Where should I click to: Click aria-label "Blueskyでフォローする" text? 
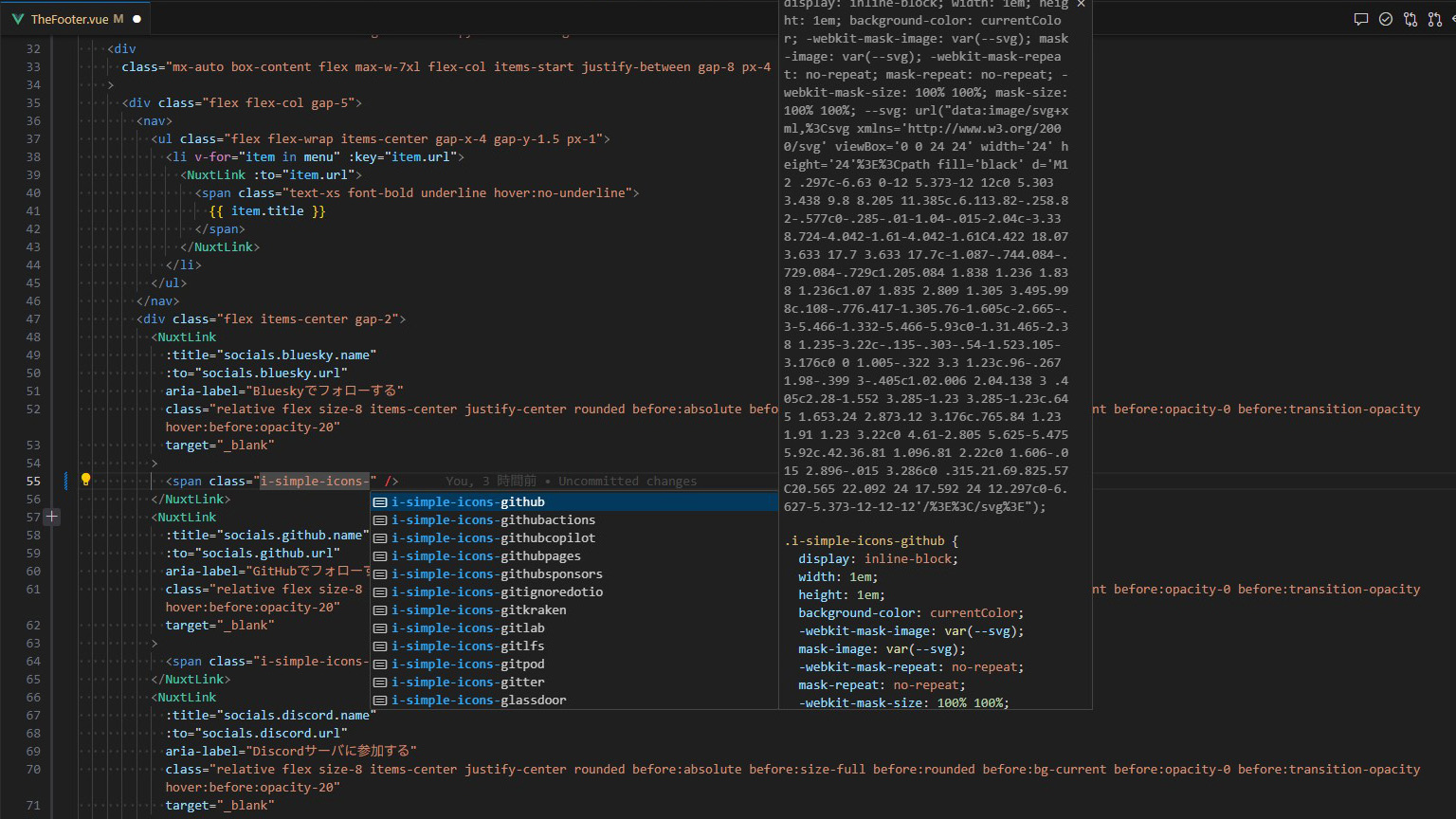tap(284, 391)
